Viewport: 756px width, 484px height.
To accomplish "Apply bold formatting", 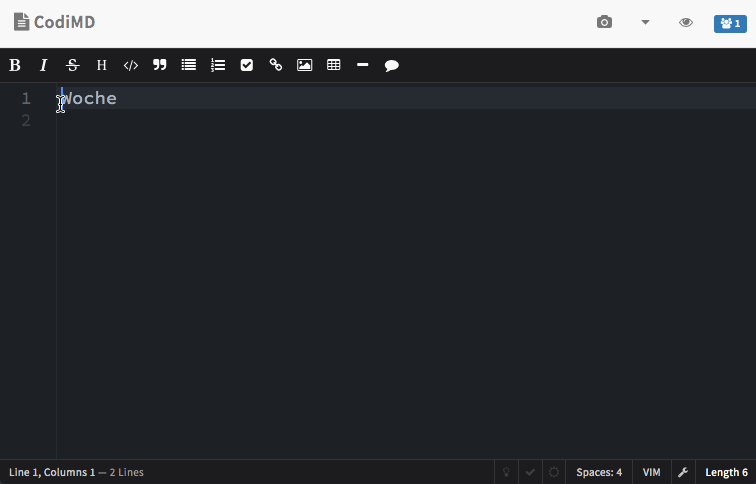I will [15, 65].
